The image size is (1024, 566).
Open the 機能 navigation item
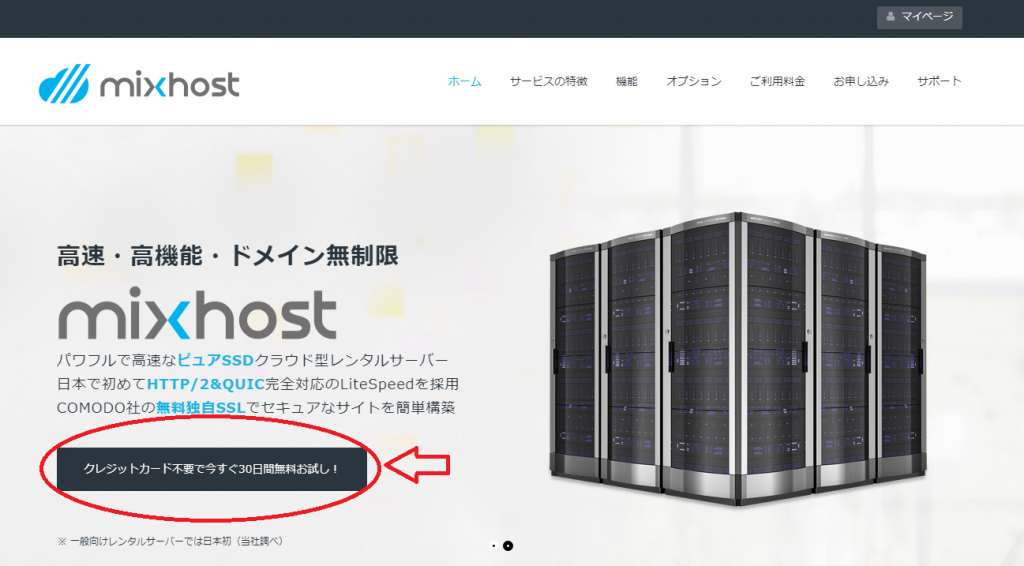(627, 82)
